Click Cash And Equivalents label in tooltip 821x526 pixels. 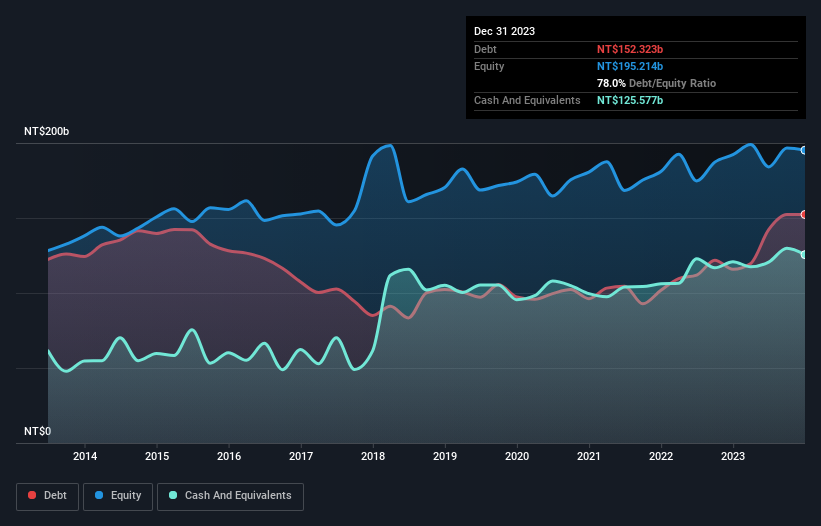coord(527,100)
